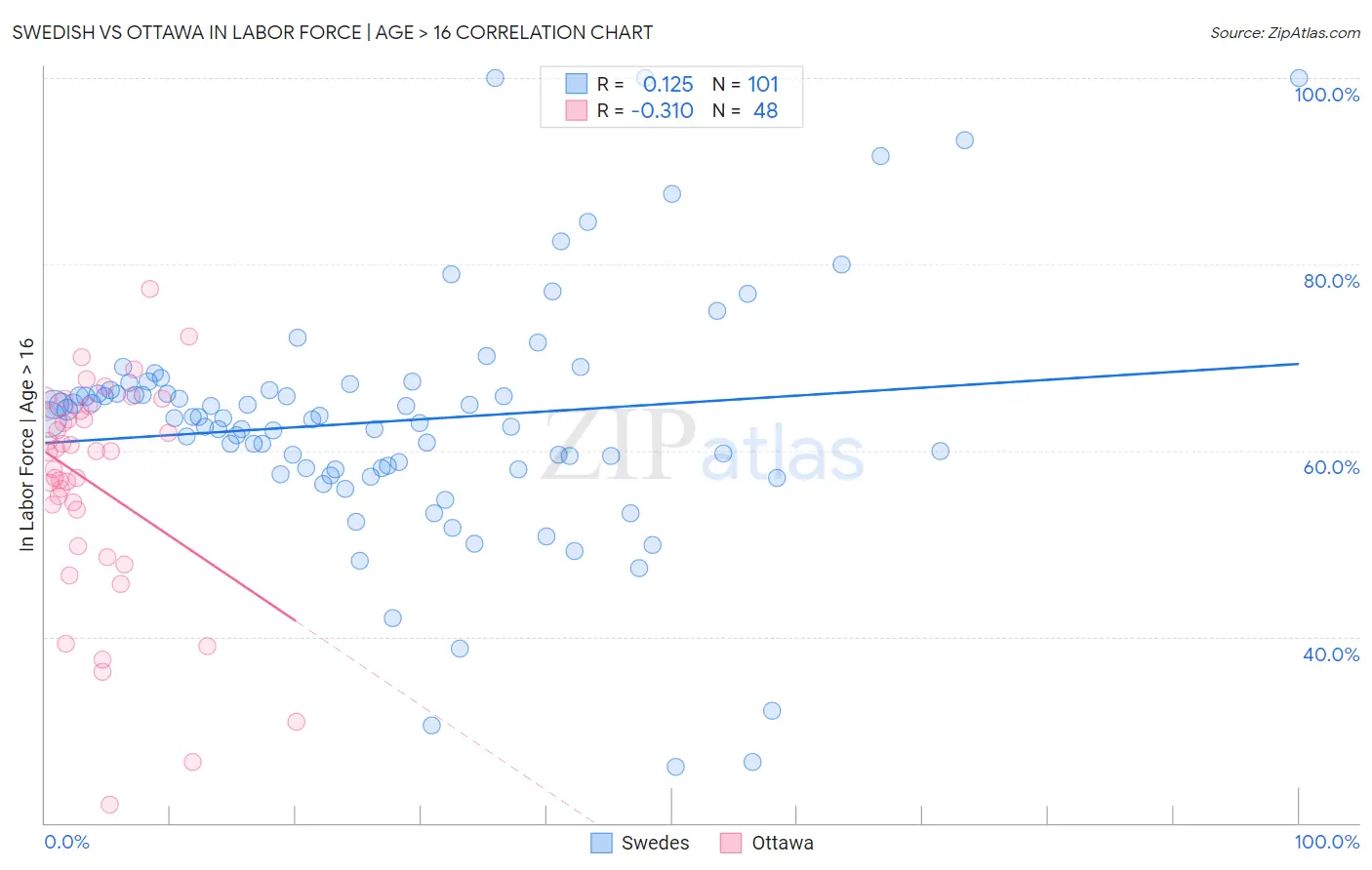The image size is (1372, 870).
Task: Click the N = 48 value
Action: [746, 110]
